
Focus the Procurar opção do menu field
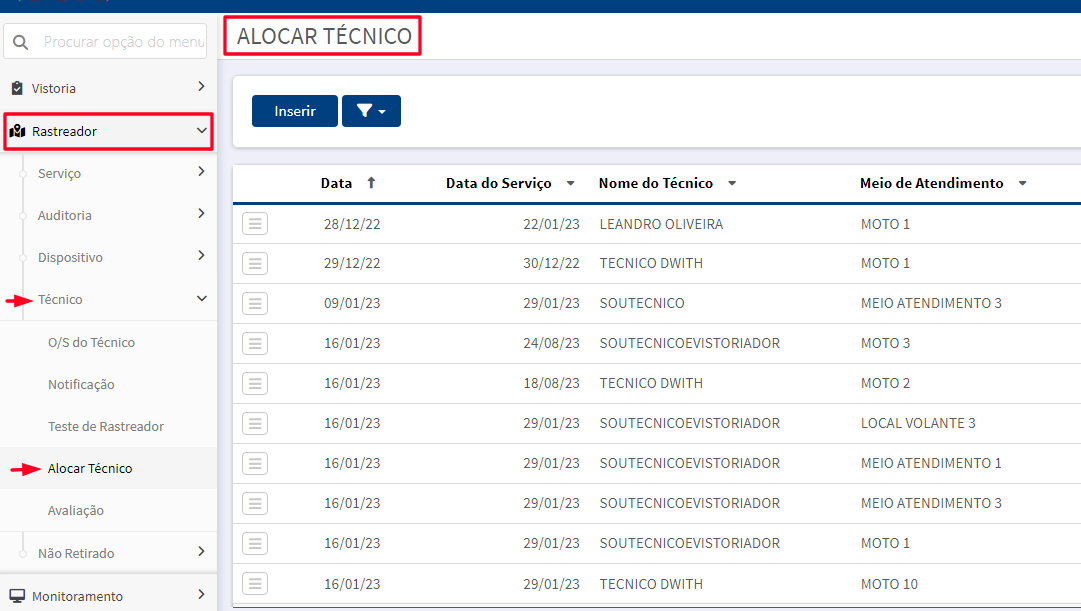pyautogui.click(x=105, y=41)
